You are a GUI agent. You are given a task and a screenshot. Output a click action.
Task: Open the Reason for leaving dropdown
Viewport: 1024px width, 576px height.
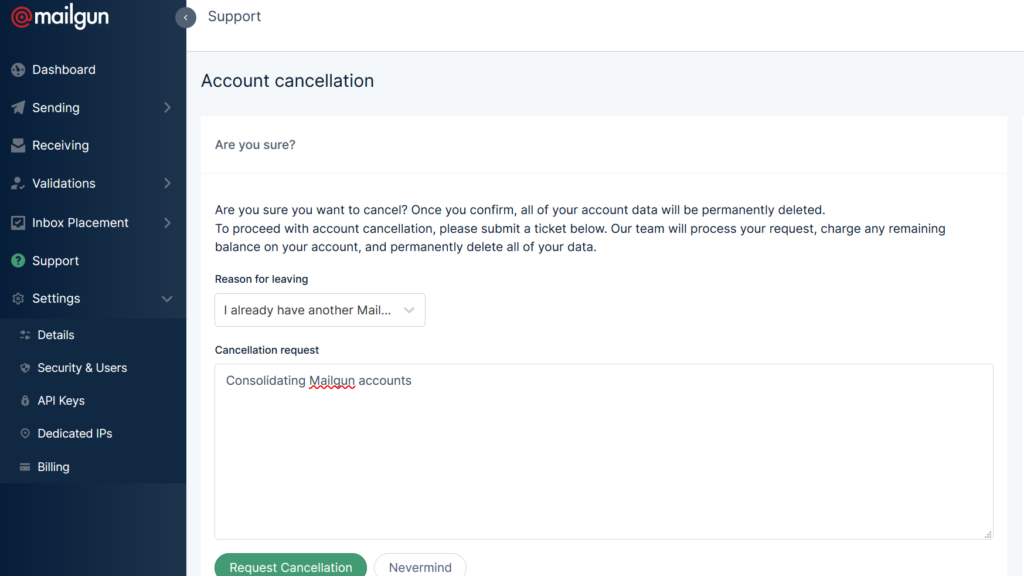click(320, 310)
